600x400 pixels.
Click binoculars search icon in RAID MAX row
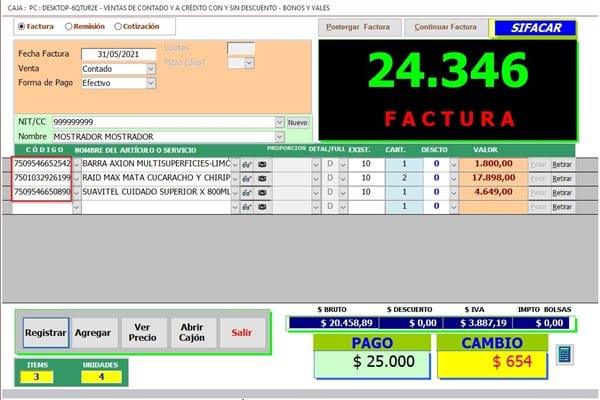point(247,179)
